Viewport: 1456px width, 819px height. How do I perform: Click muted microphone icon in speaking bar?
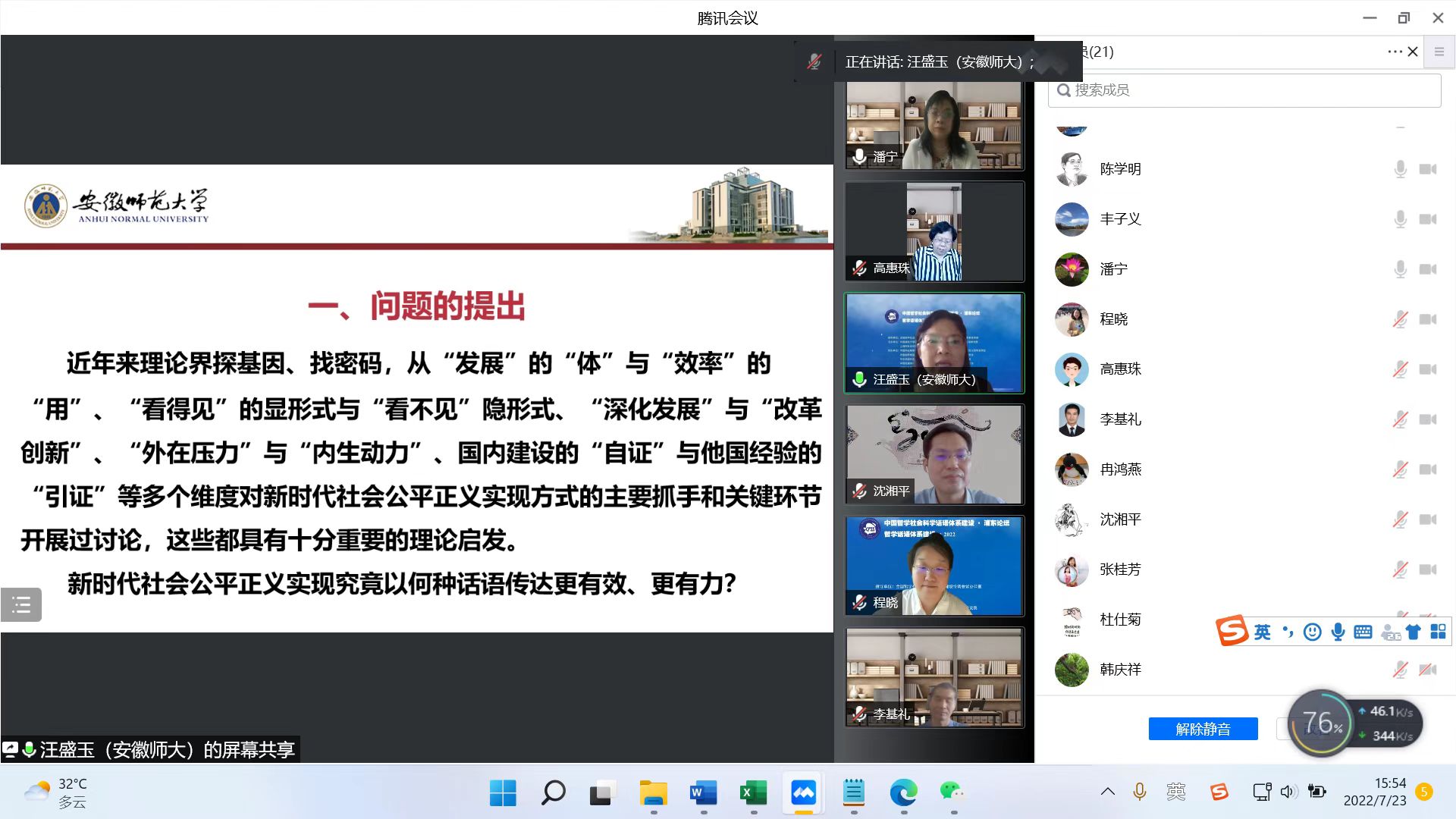tap(814, 62)
